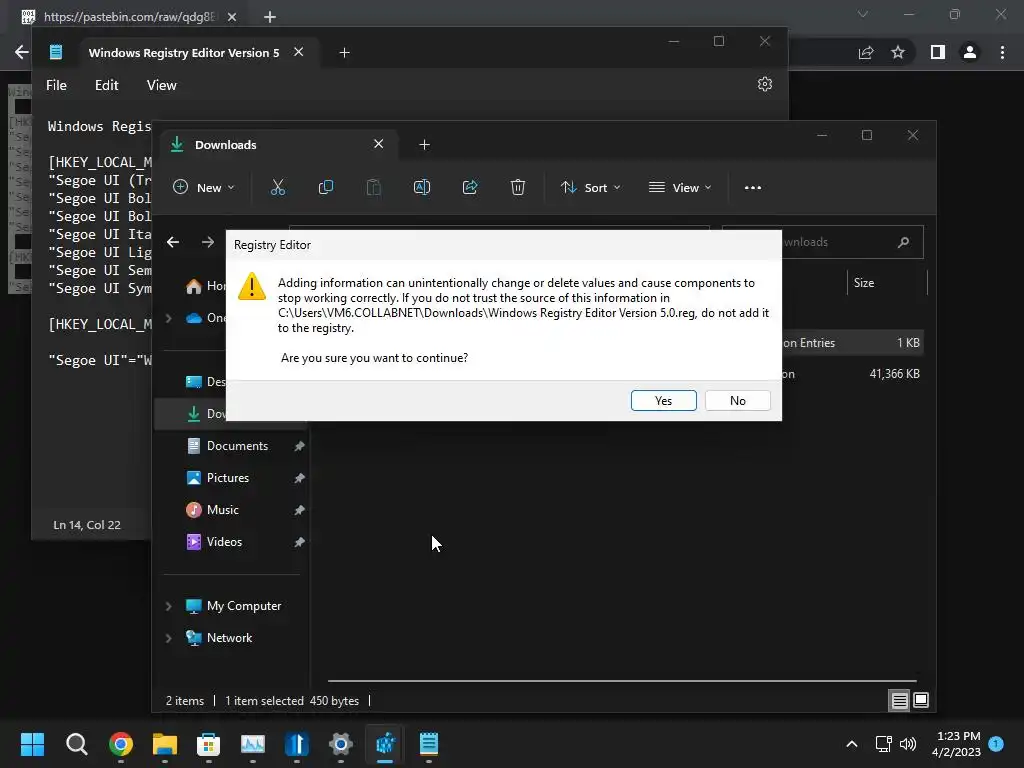Click the pin icon beside Music
This screenshot has width=1024, height=768.
pyautogui.click(x=299, y=510)
